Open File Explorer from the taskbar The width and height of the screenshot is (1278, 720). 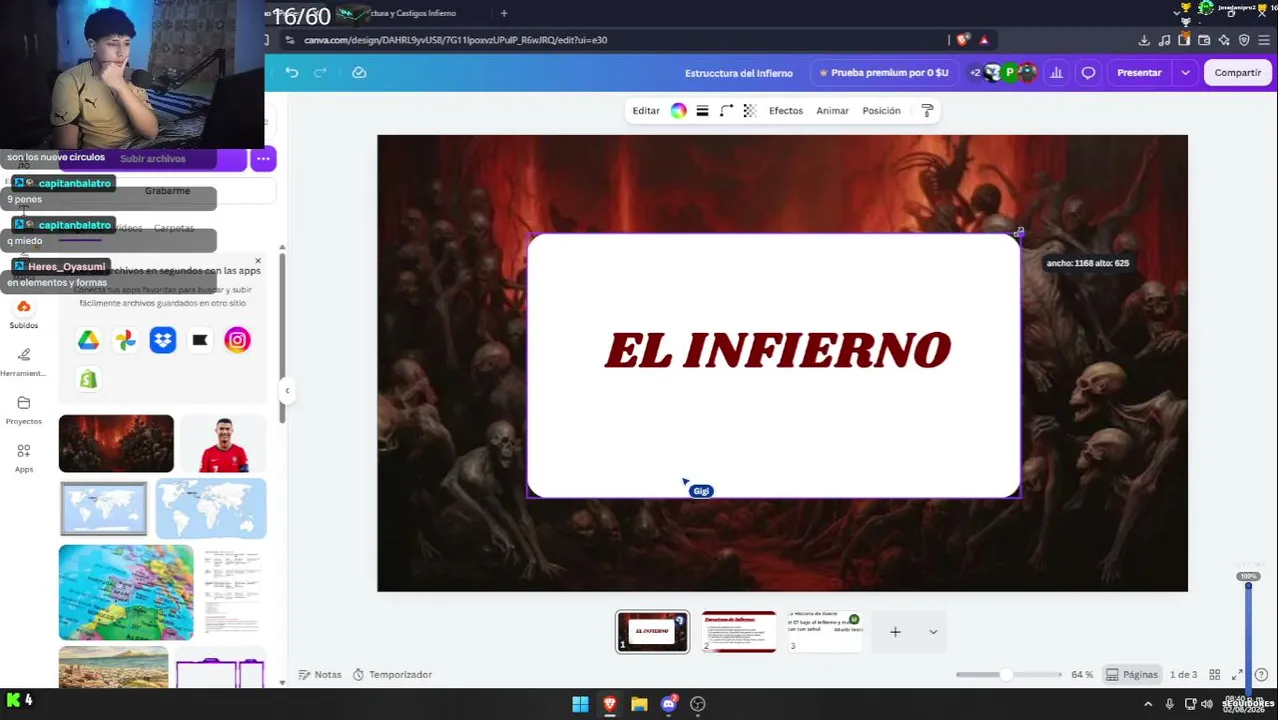[639, 704]
